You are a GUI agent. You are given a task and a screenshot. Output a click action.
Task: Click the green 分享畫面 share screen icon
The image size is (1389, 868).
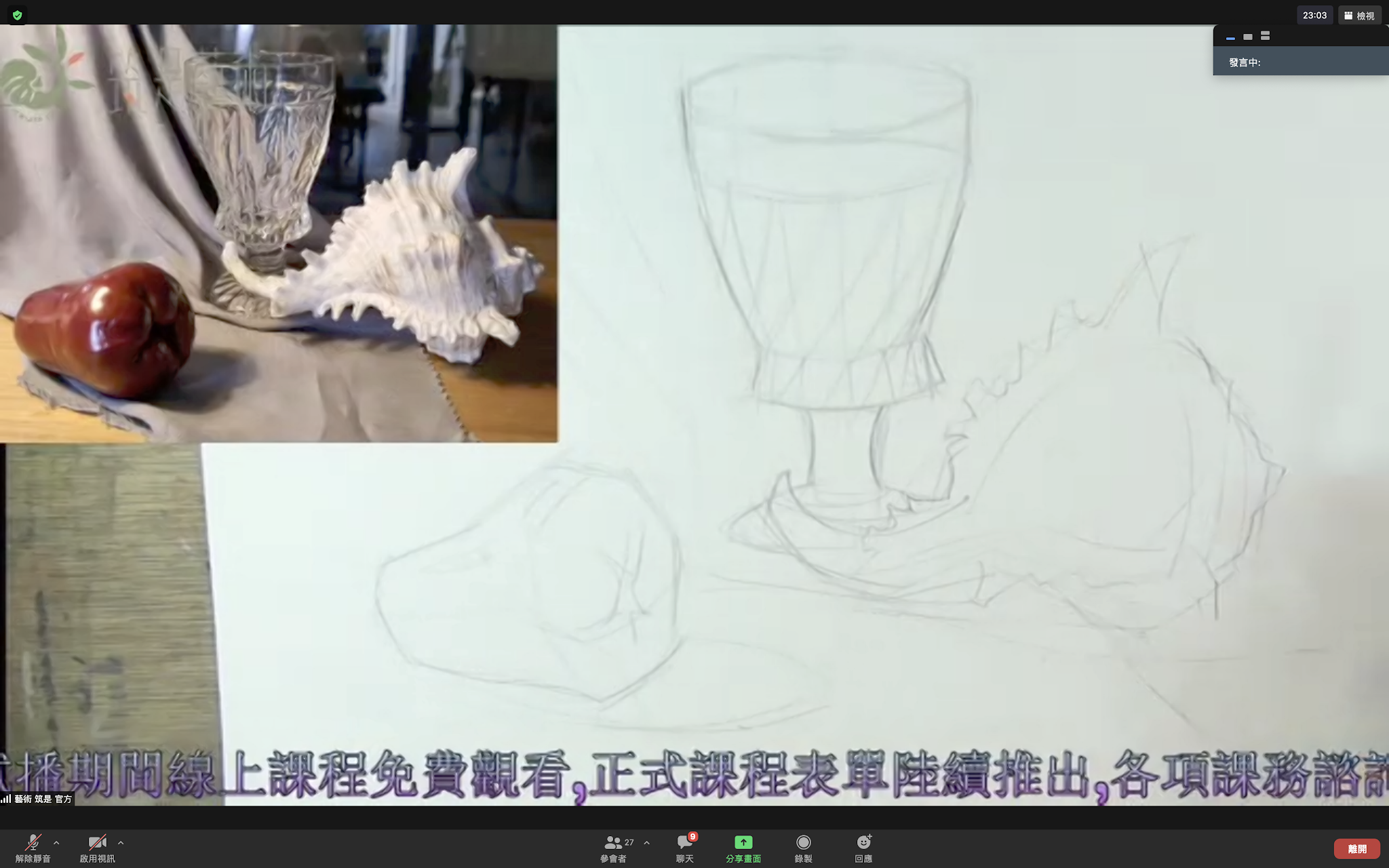tap(743, 842)
